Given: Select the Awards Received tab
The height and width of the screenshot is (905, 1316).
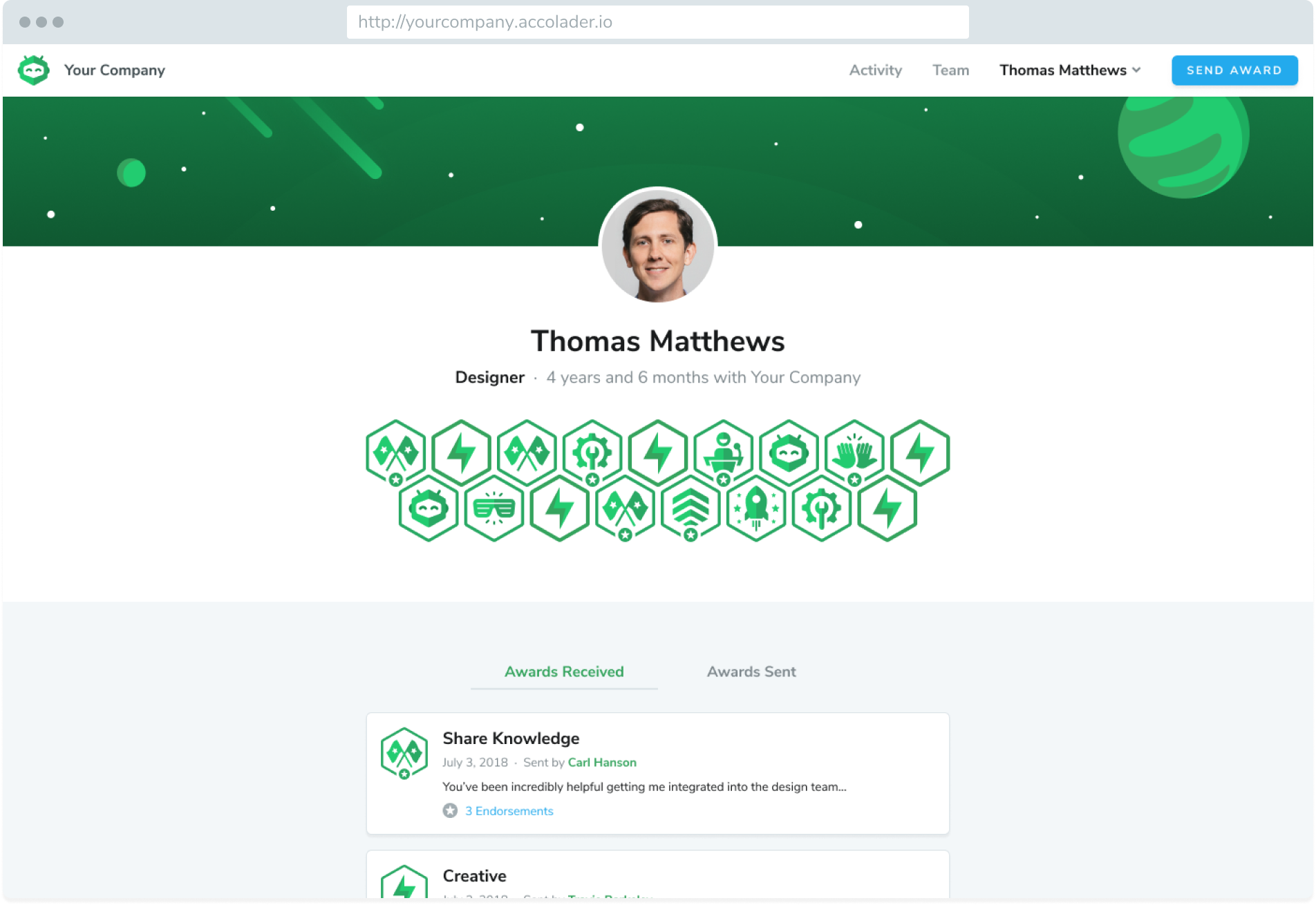Looking at the screenshot, I should click(564, 671).
